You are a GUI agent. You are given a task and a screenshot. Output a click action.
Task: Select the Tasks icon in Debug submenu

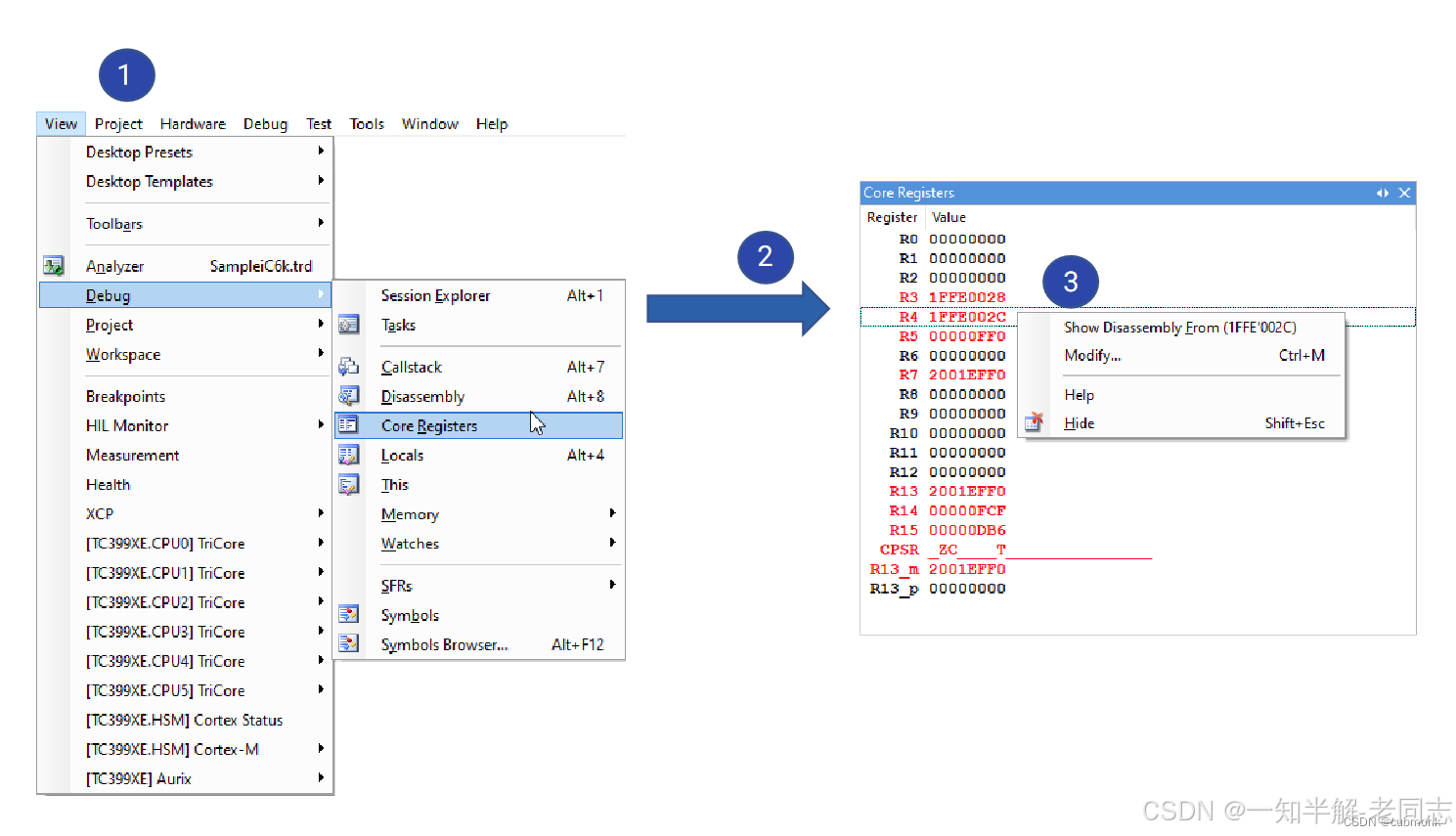(349, 324)
